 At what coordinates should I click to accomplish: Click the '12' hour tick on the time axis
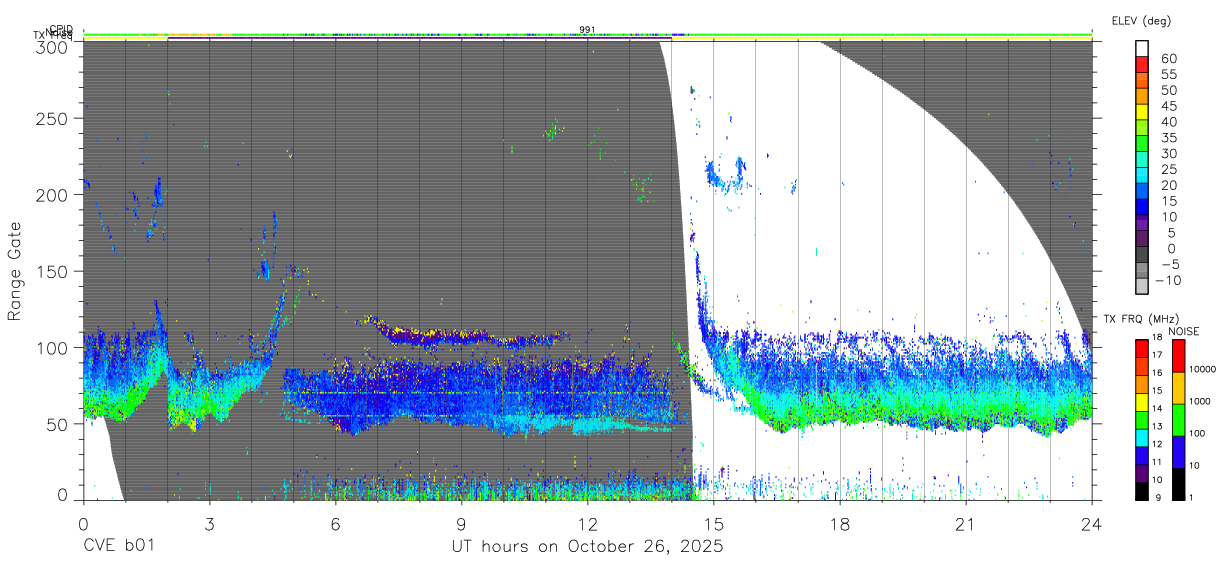pos(588,523)
